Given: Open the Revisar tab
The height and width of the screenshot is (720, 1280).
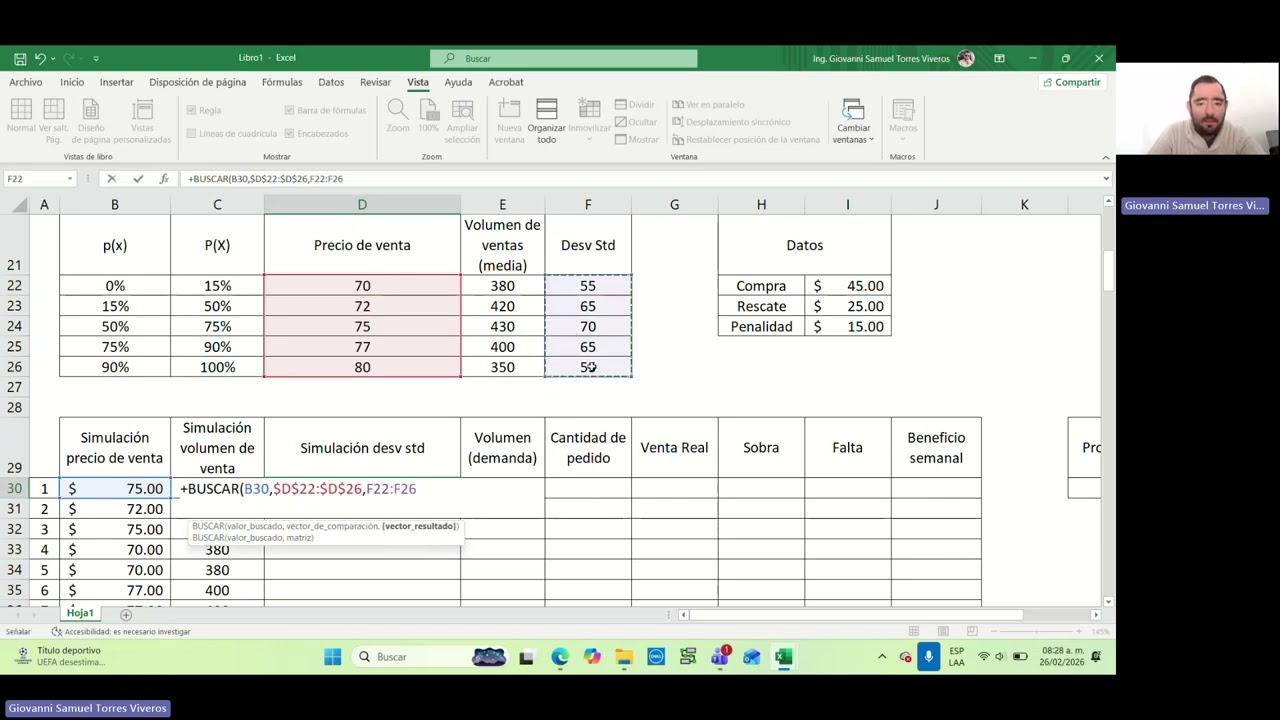Looking at the screenshot, I should pos(376,83).
